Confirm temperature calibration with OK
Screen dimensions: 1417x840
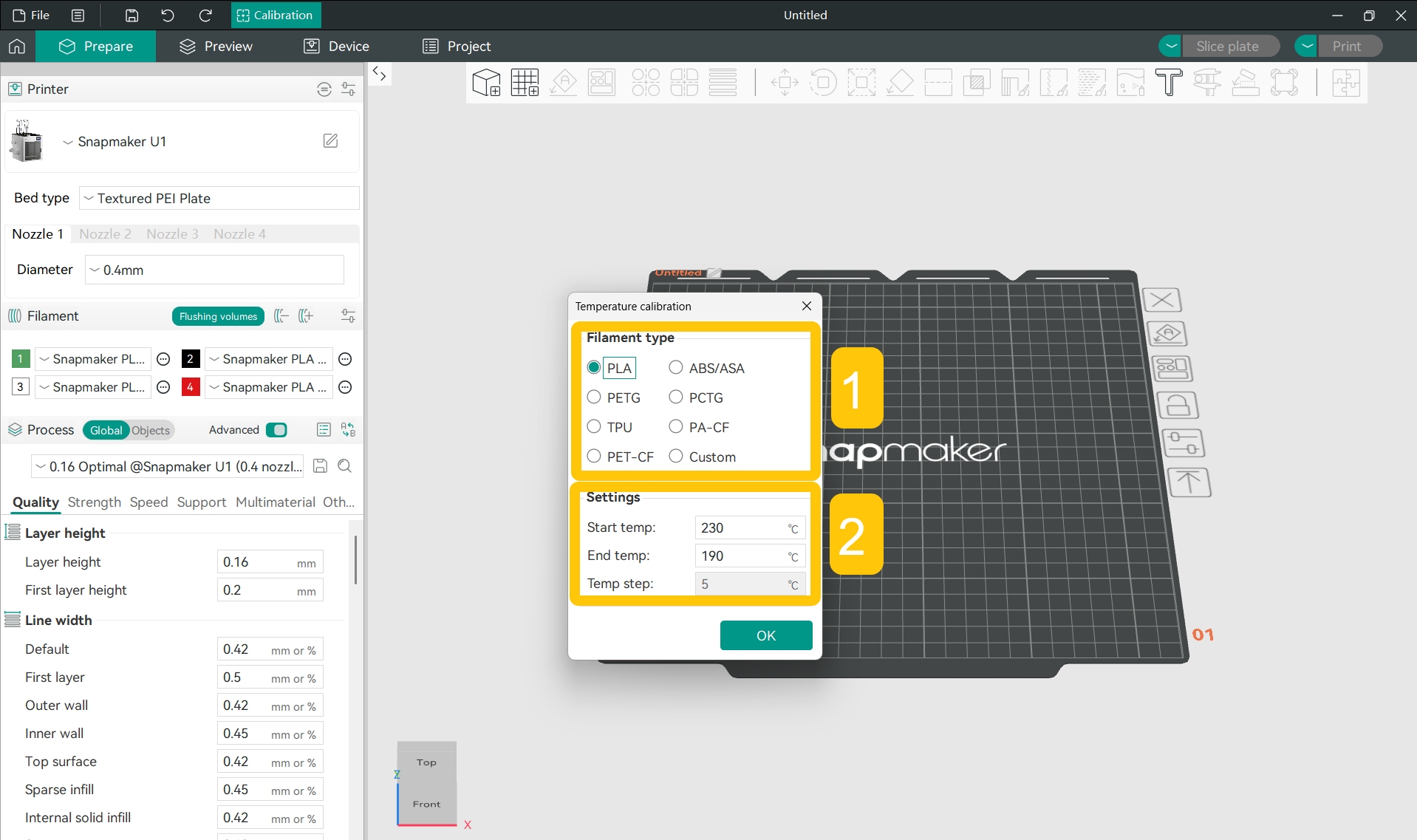tap(766, 635)
